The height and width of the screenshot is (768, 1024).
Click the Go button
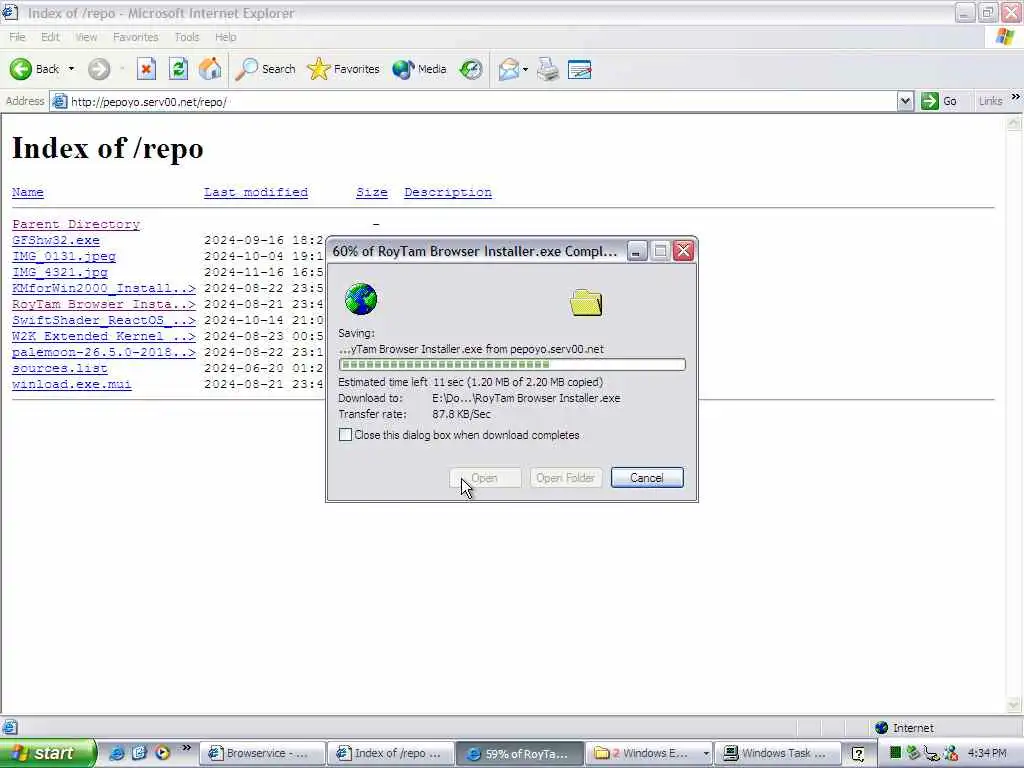939,101
